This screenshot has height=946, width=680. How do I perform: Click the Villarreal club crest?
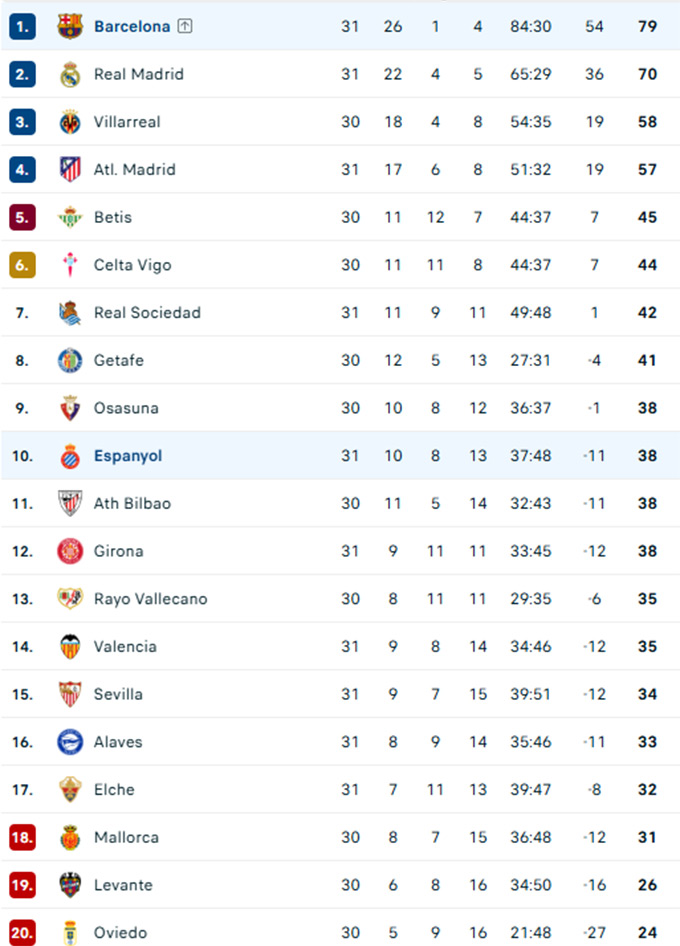[x=70, y=122]
